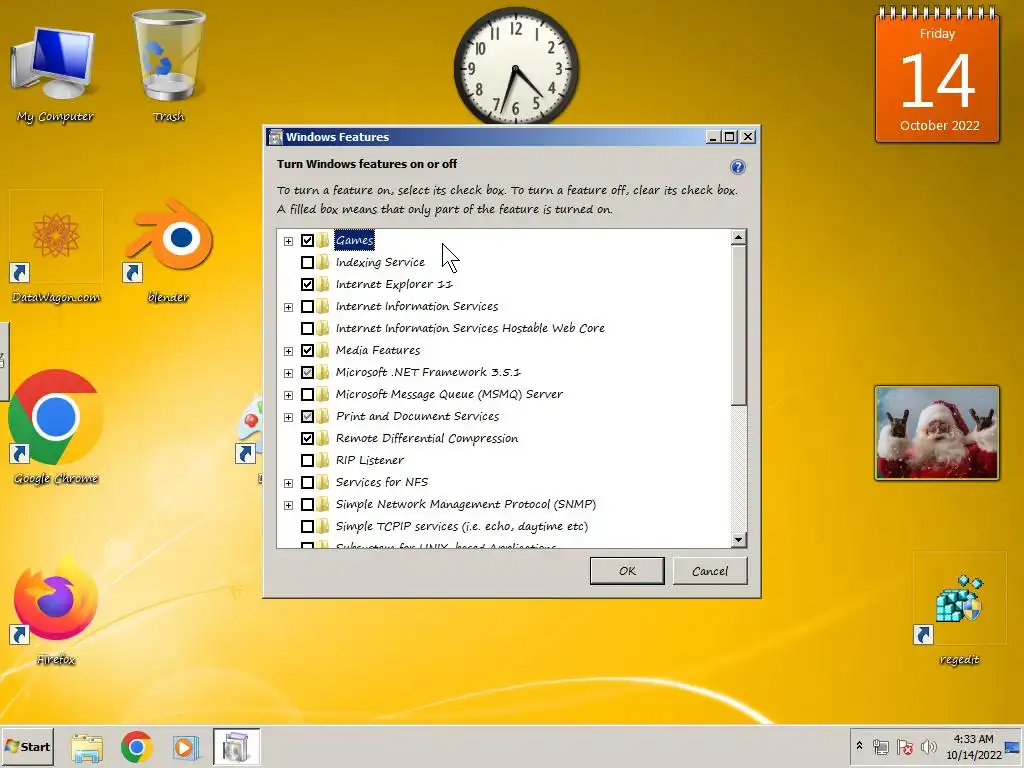
Task: Click the Show desktop button
Action: tap(1014, 746)
